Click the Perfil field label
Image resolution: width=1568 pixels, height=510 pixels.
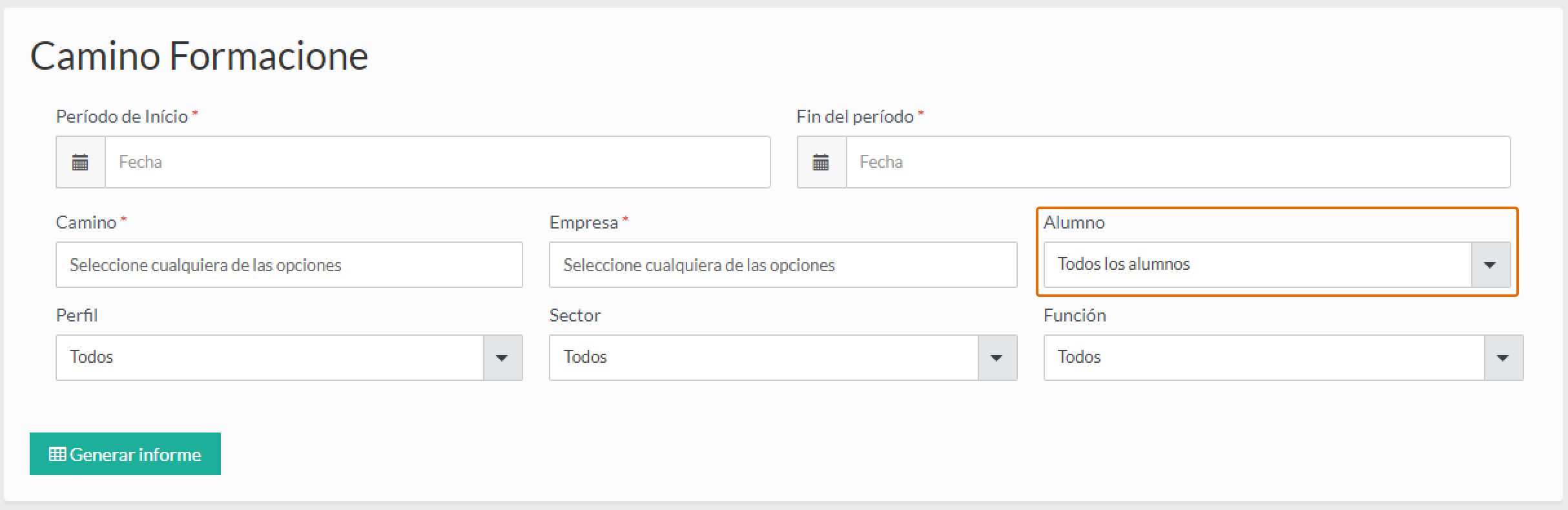coord(77,316)
